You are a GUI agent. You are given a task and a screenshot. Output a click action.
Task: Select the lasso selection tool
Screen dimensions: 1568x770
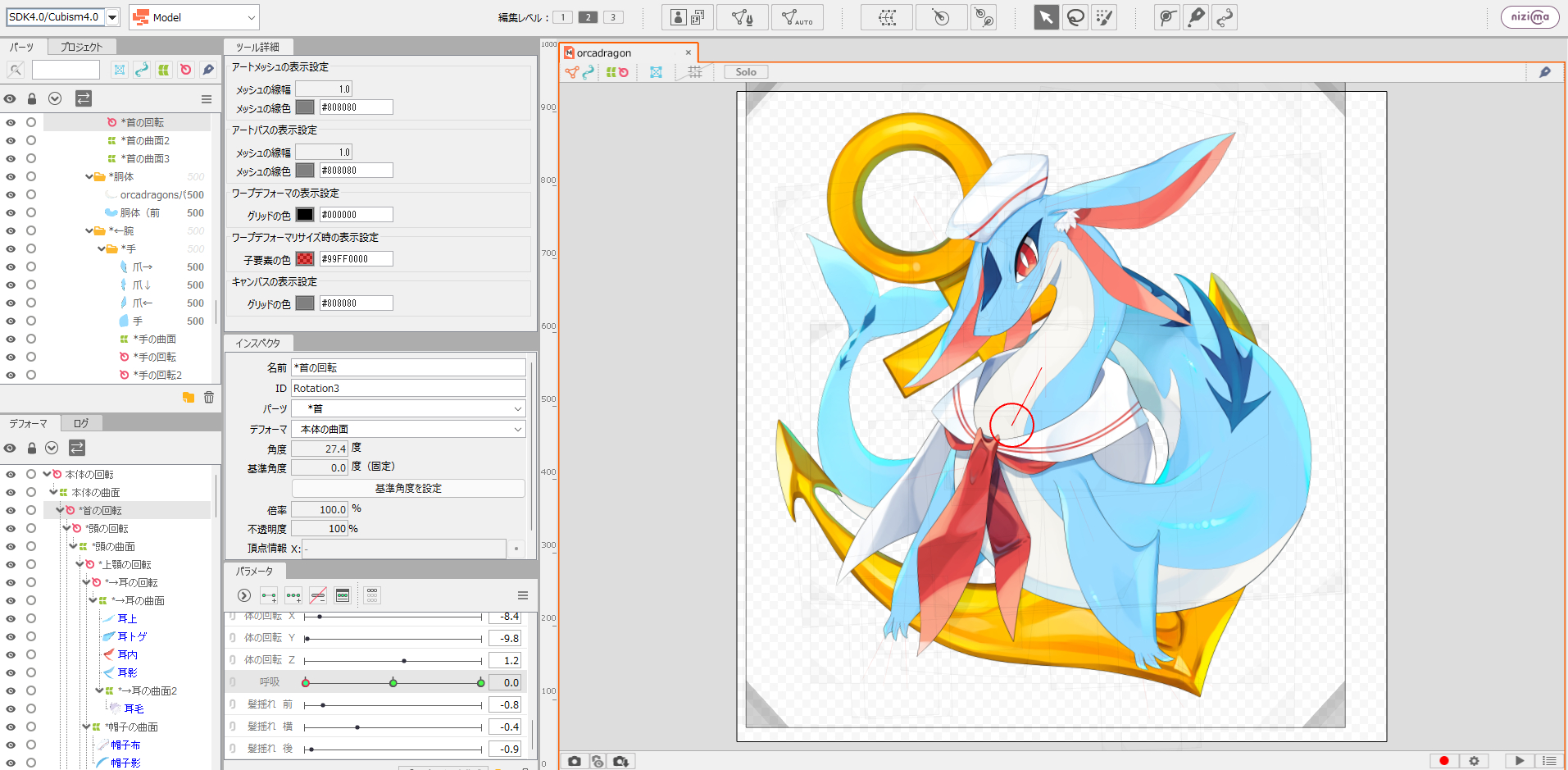pyautogui.click(x=1075, y=17)
